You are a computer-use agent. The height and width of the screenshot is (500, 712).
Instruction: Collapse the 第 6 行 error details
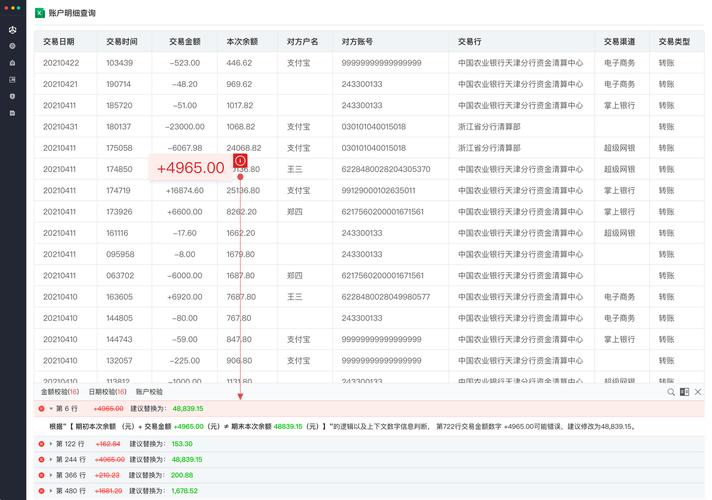click(51, 409)
